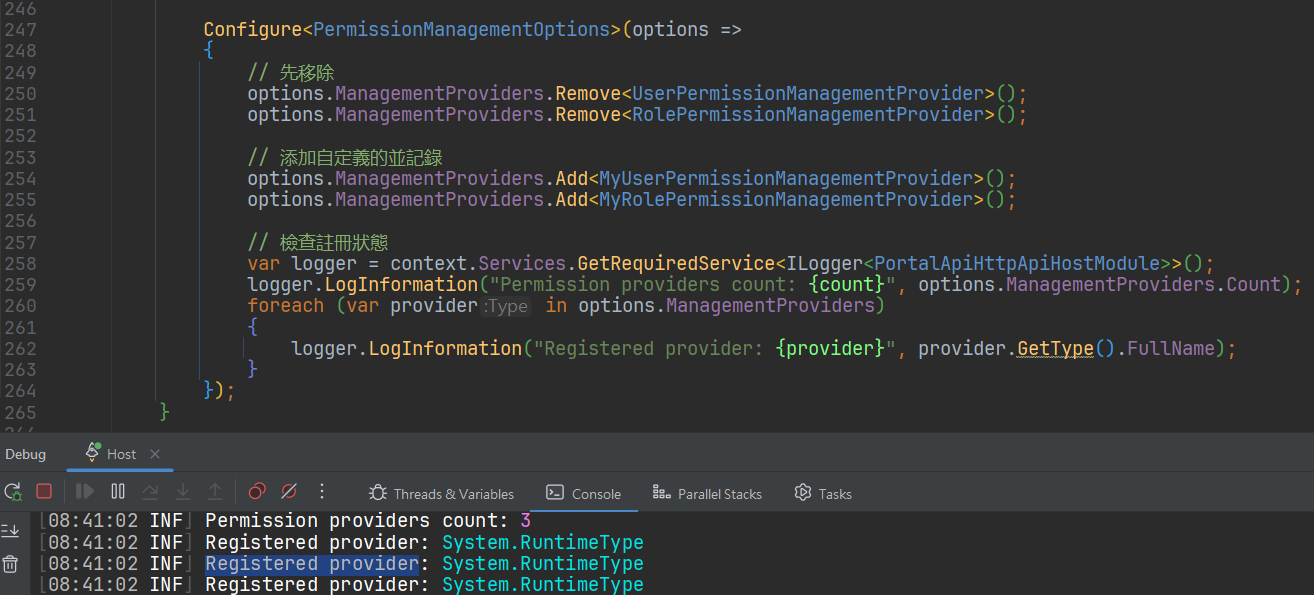Click the Resume Program icon
Viewport: 1314px width, 595px height.
click(85, 491)
